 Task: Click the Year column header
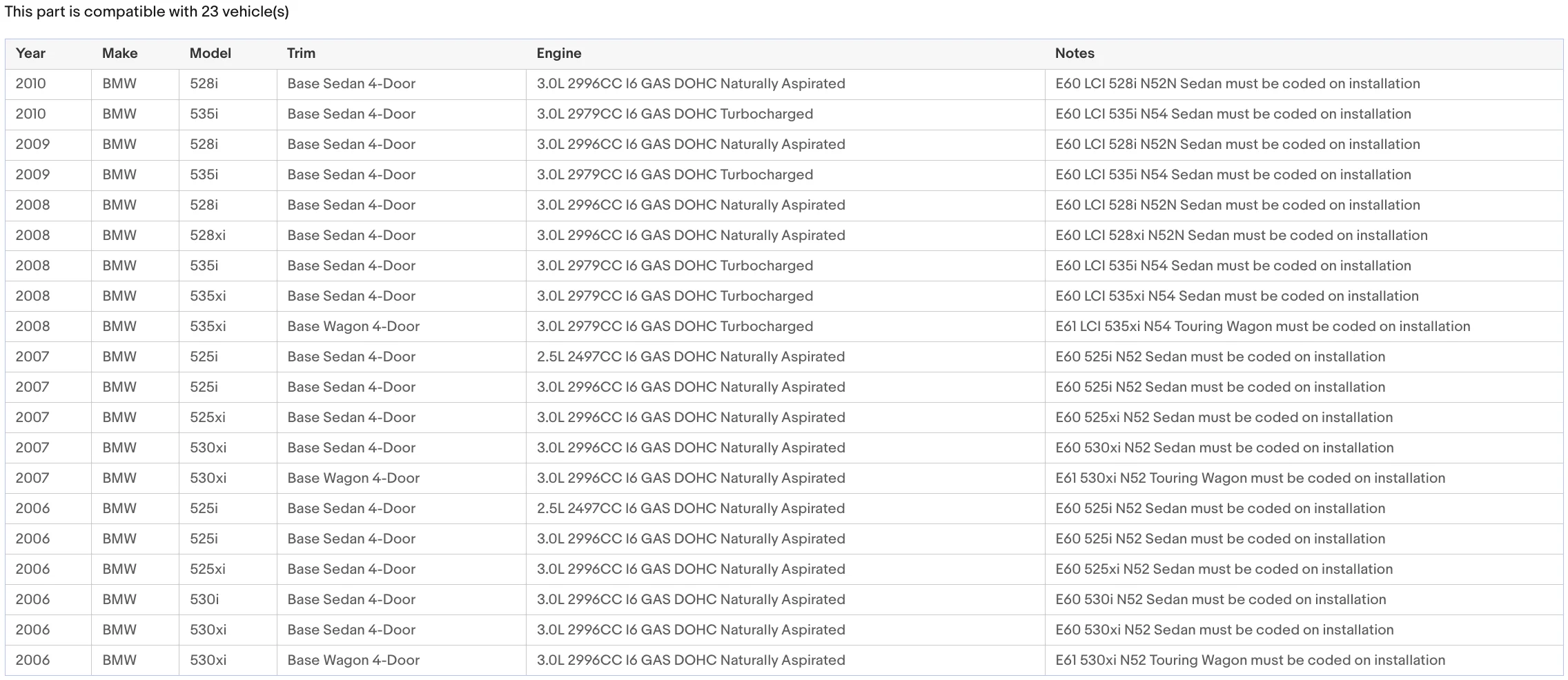click(30, 53)
